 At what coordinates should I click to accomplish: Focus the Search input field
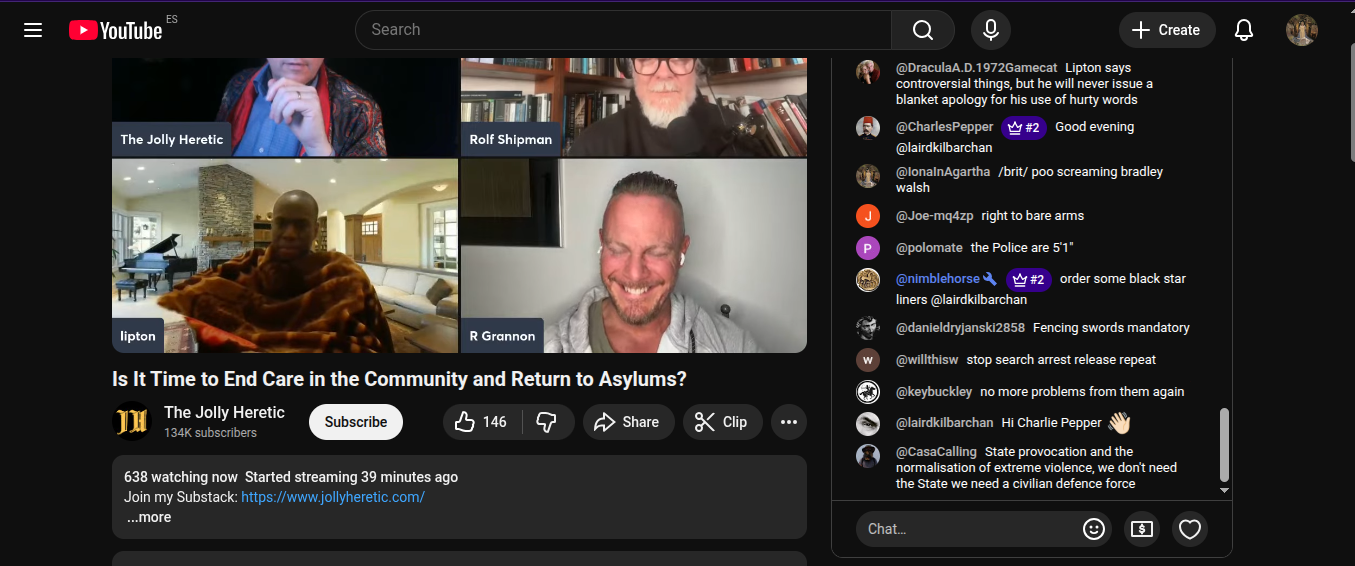(x=624, y=30)
